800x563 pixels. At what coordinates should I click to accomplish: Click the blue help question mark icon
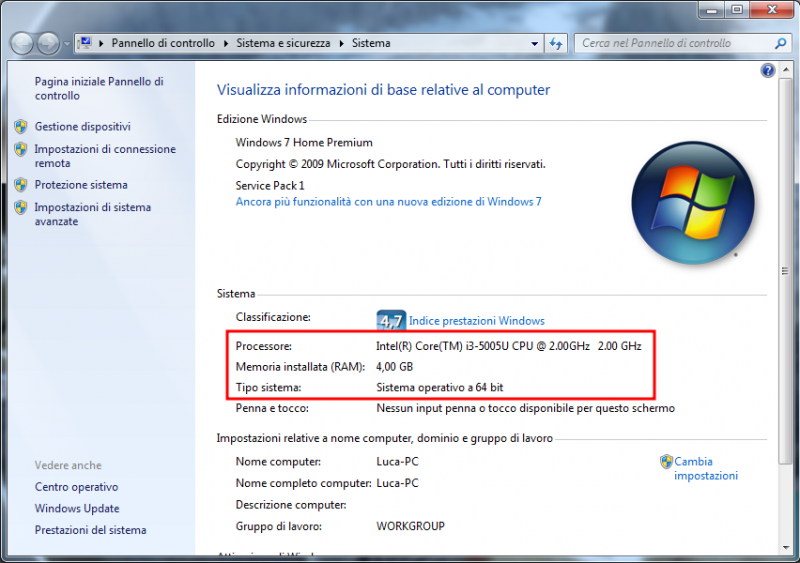[768, 70]
